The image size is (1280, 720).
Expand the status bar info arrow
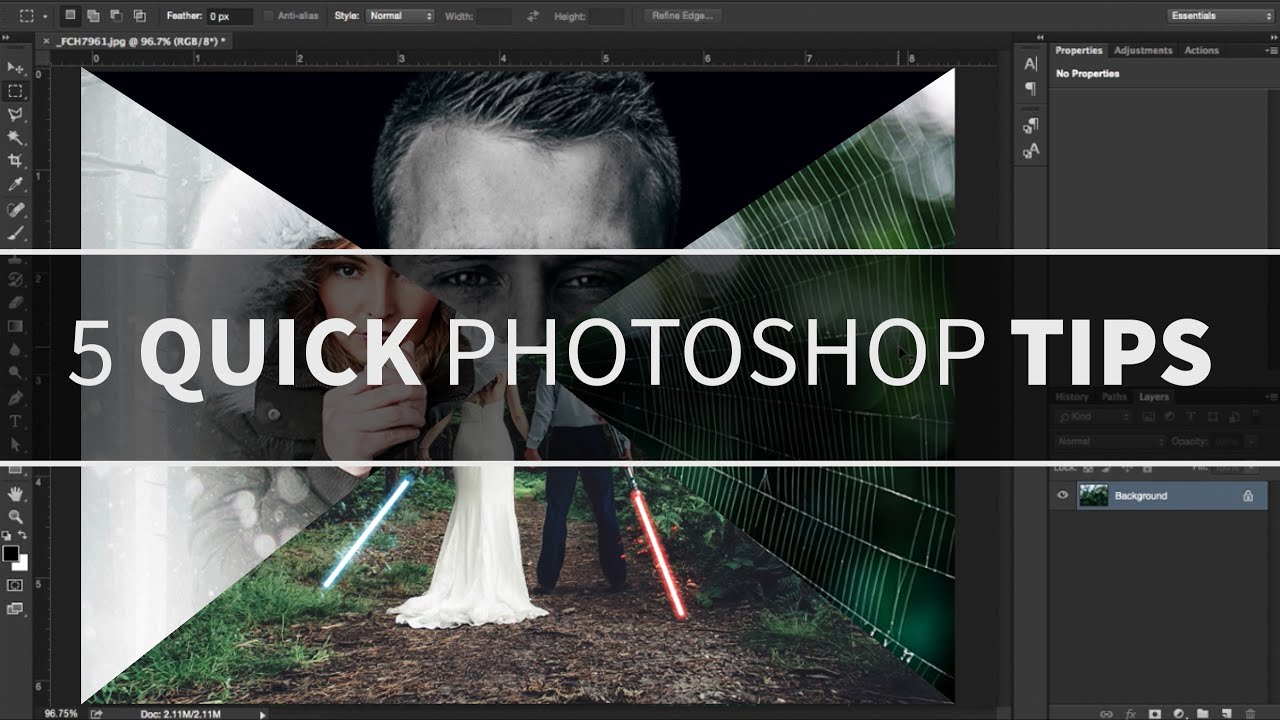pos(263,714)
